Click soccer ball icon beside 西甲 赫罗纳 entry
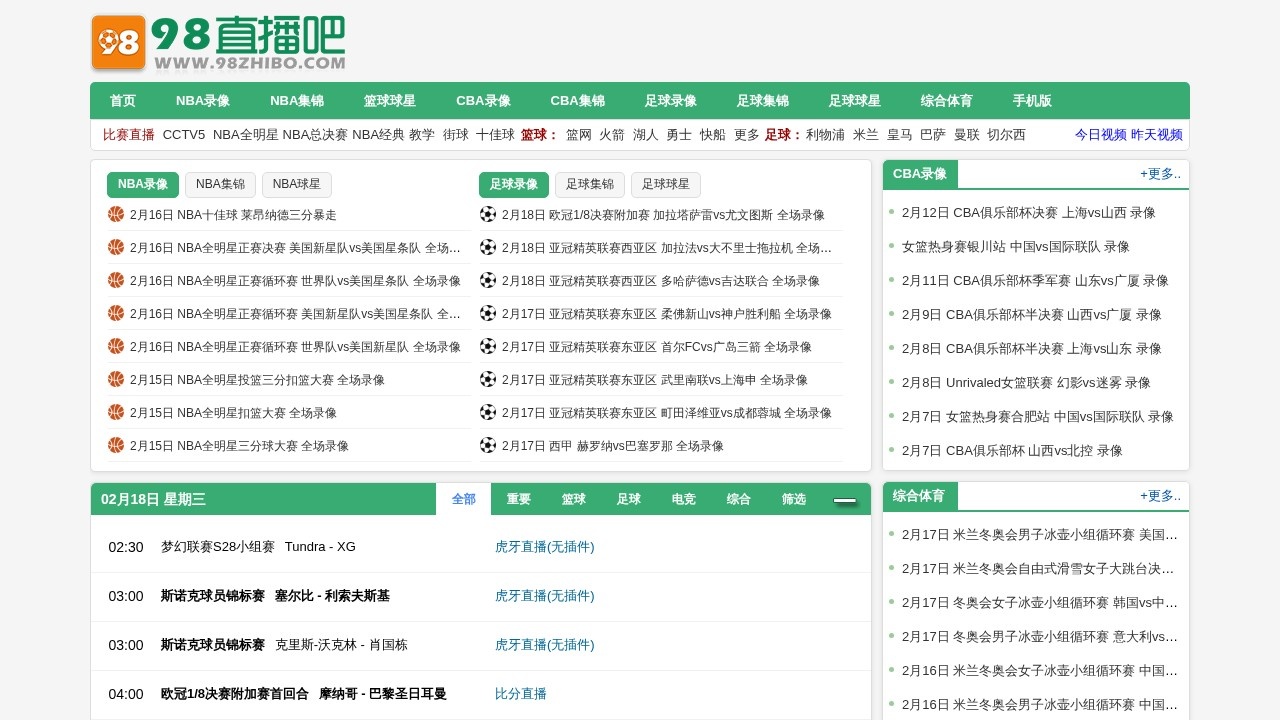The width and height of the screenshot is (1280, 720). coord(488,445)
